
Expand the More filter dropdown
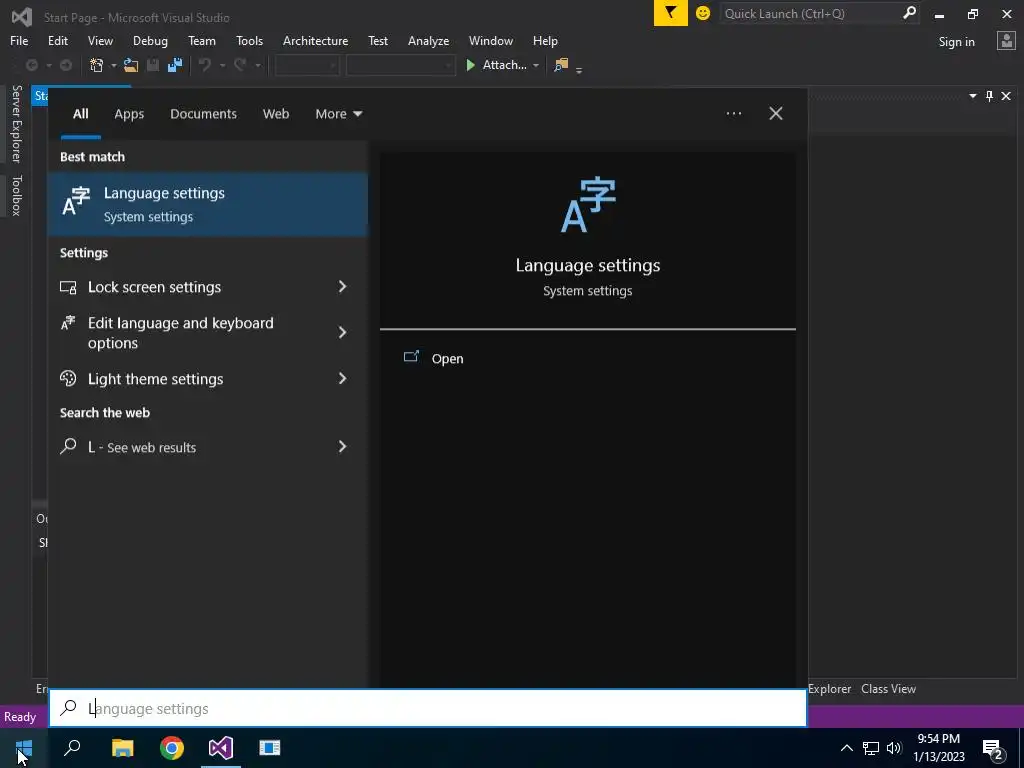click(338, 114)
